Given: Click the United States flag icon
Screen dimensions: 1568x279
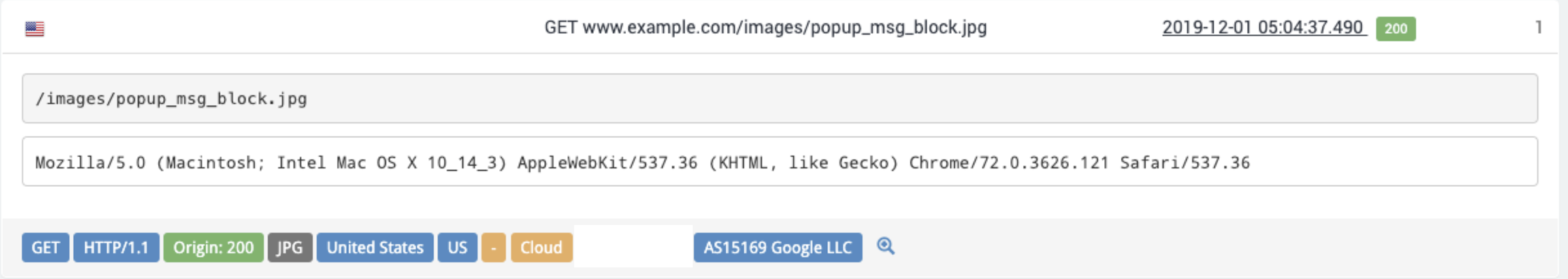Looking at the screenshot, I should point(35,29).
